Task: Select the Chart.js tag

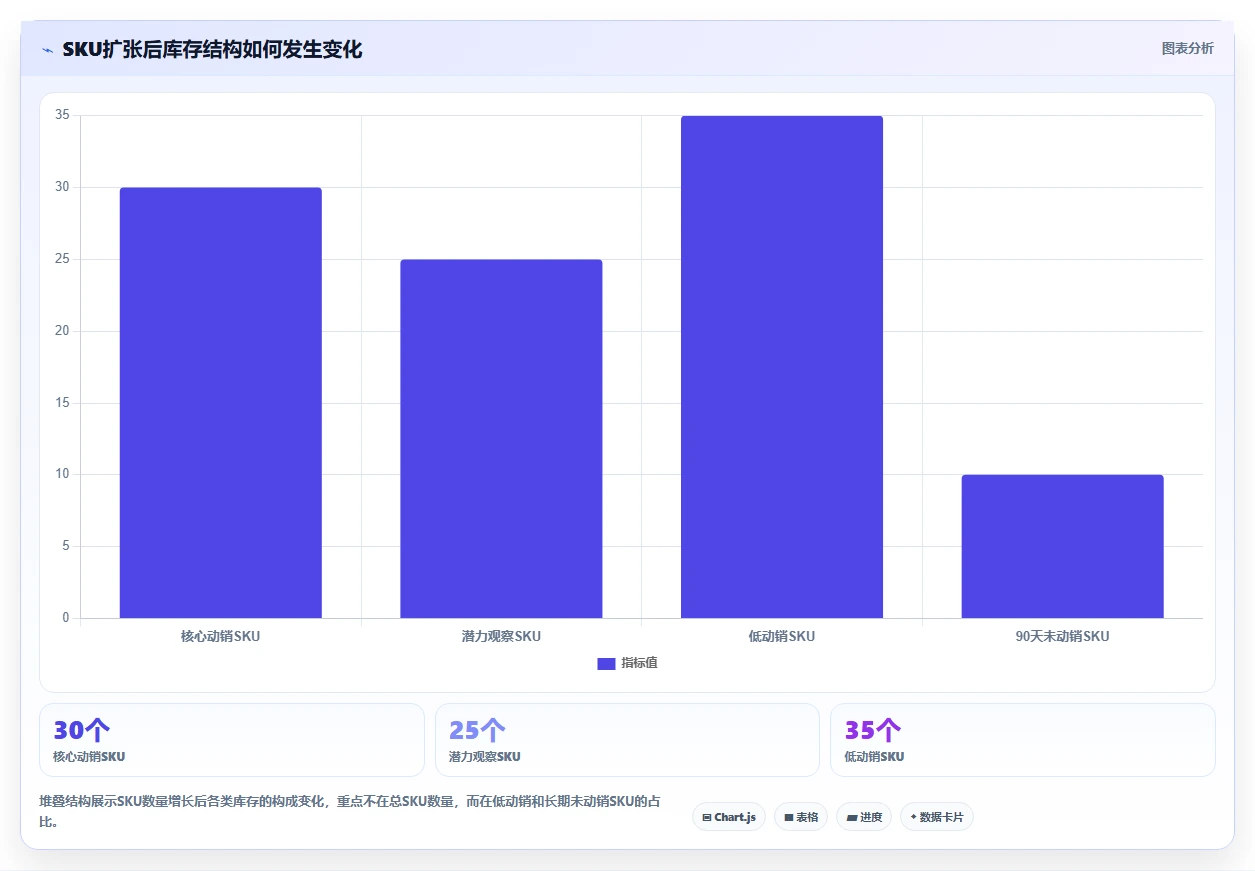Action: [x=729, y=817]
